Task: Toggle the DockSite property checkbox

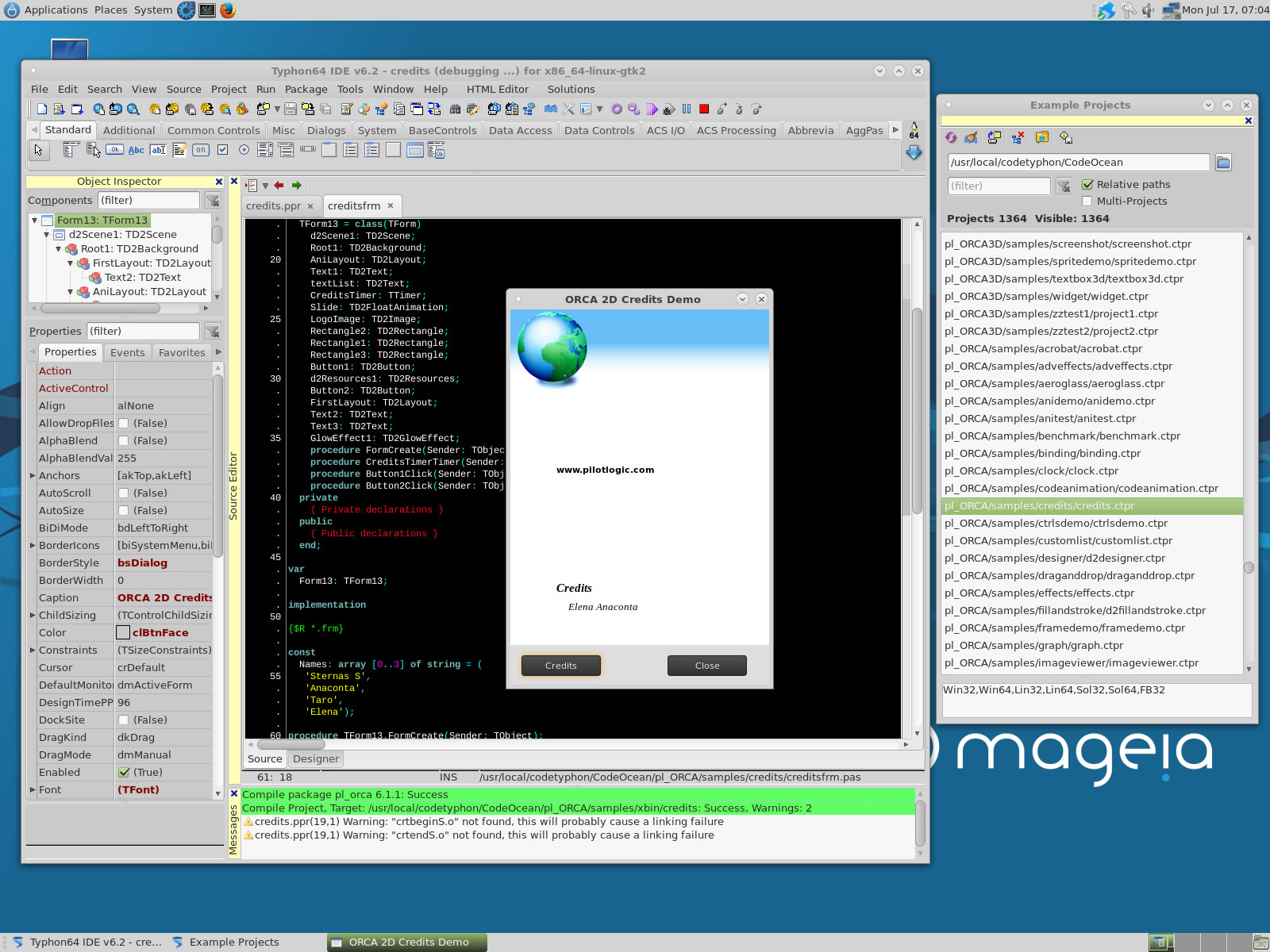Action: tap(124, 720)
